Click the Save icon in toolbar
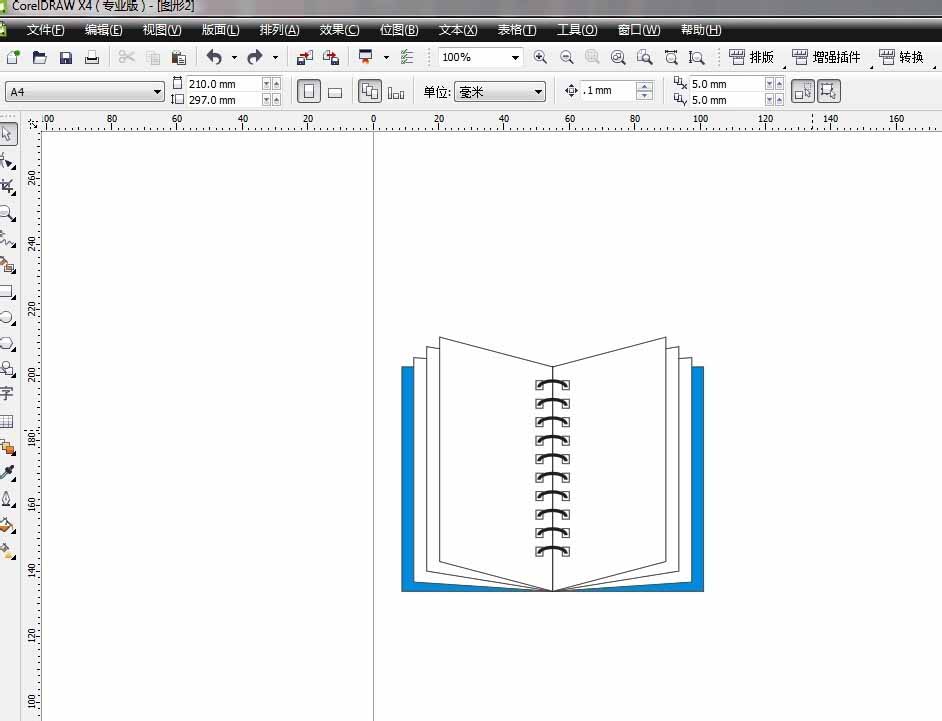942x721 pixels. coord(66,58)
